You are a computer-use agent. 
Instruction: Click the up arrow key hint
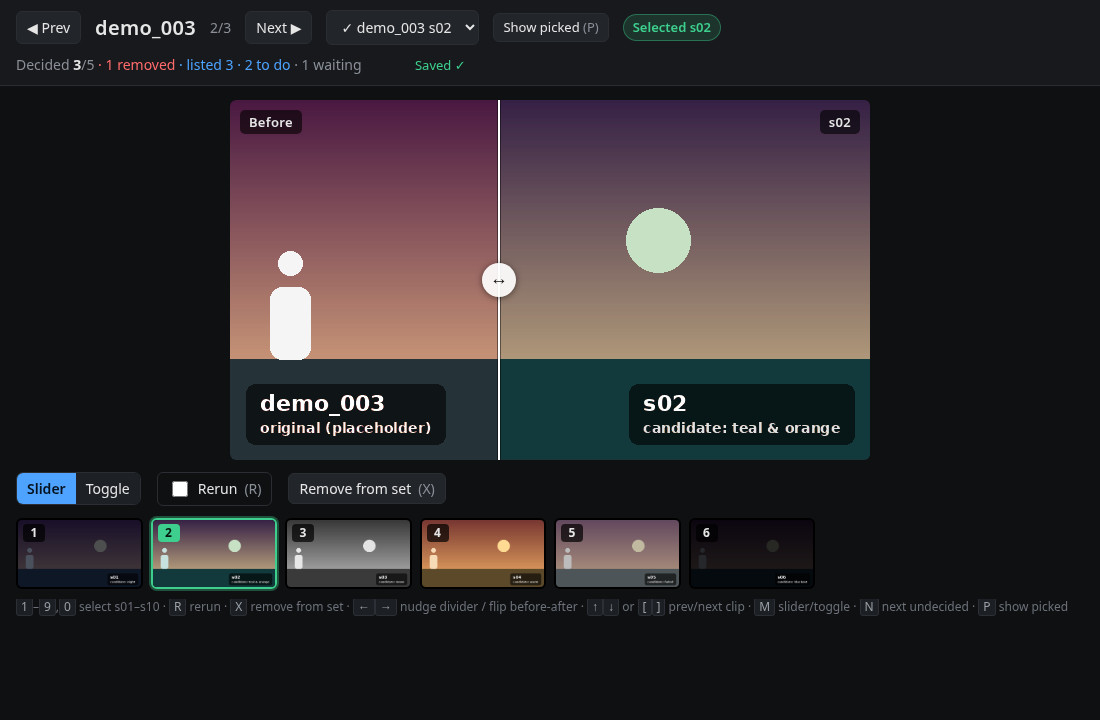[595, 607]
